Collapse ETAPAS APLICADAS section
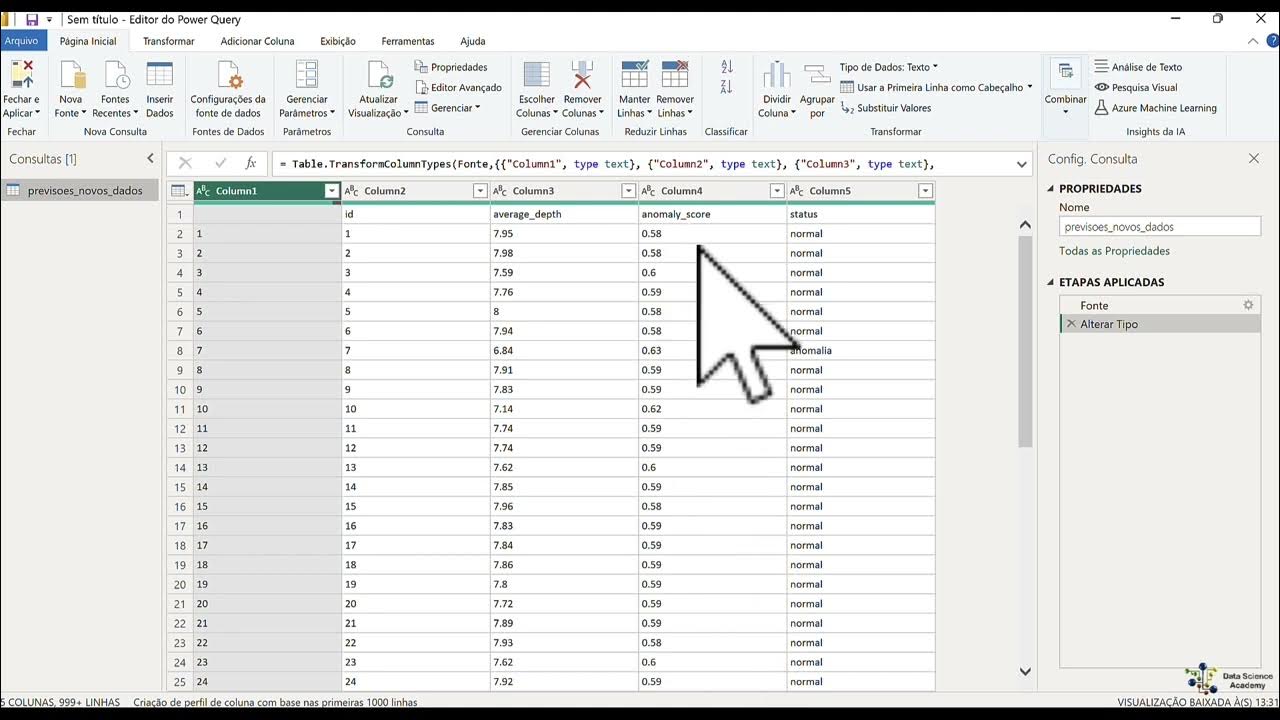Viewport: 1280px width, 720px height. (x=1051, y=282)
